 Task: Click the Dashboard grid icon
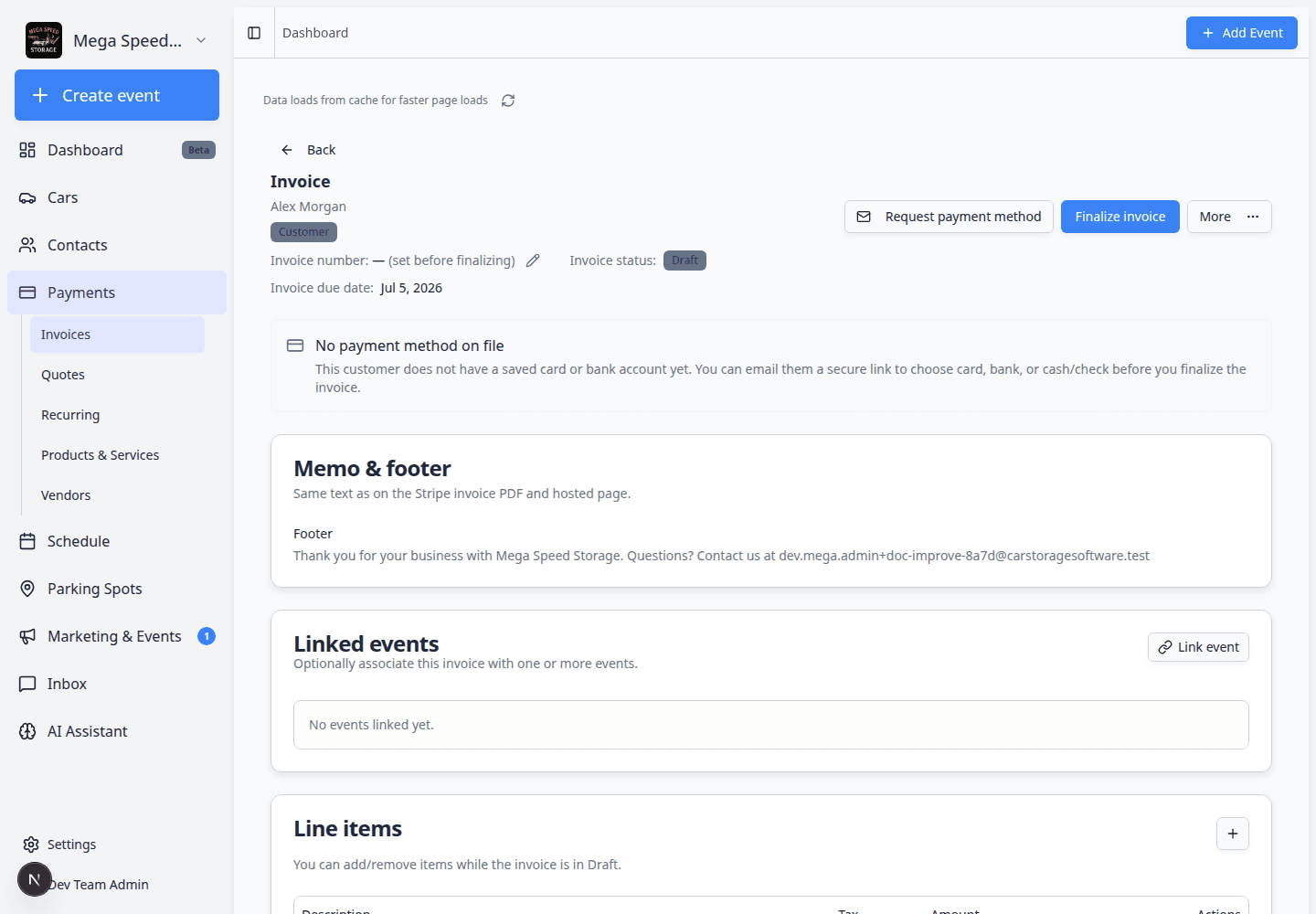pos(27,150)
